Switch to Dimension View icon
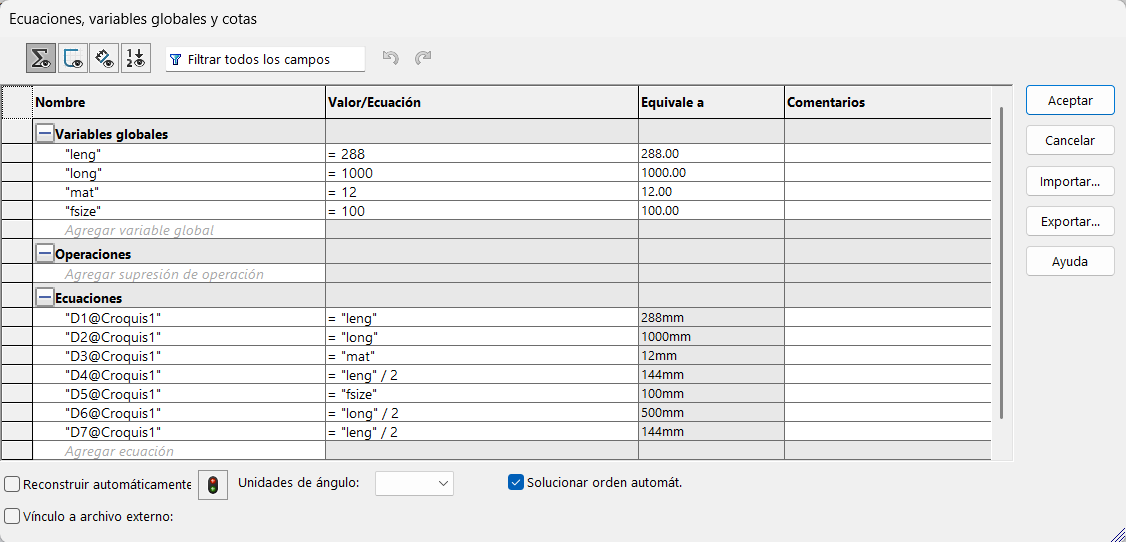This screenshot has width=1126, height=542. pyautogui.click(x=104, y=59)
